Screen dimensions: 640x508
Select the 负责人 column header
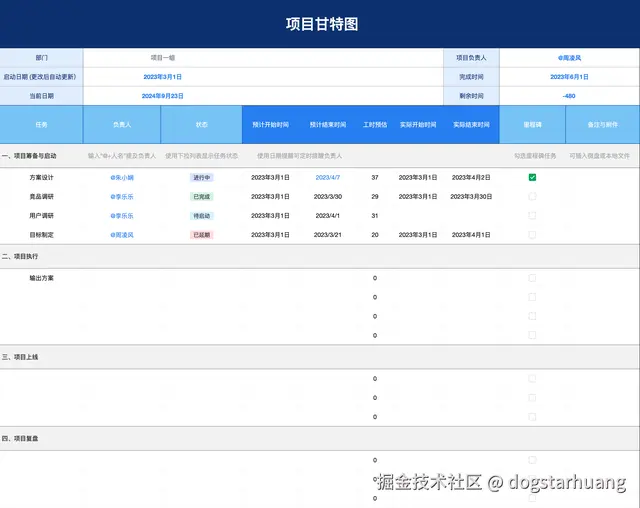tap(122, 124)
